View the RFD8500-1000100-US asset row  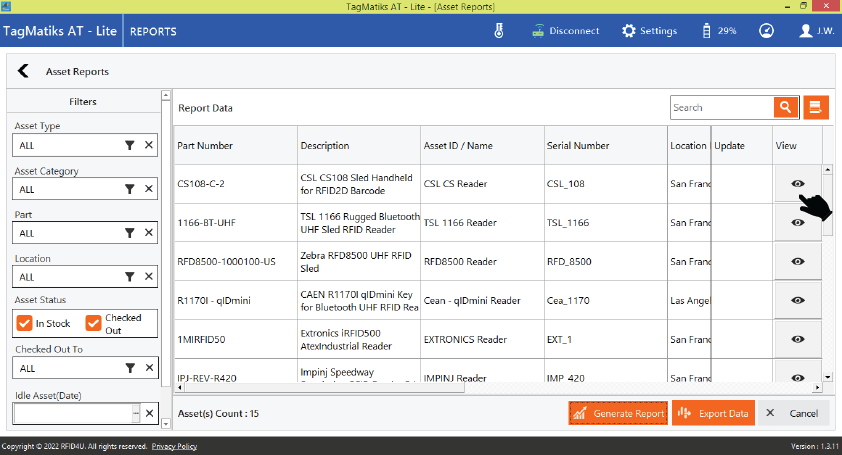[x=797, y=261]
